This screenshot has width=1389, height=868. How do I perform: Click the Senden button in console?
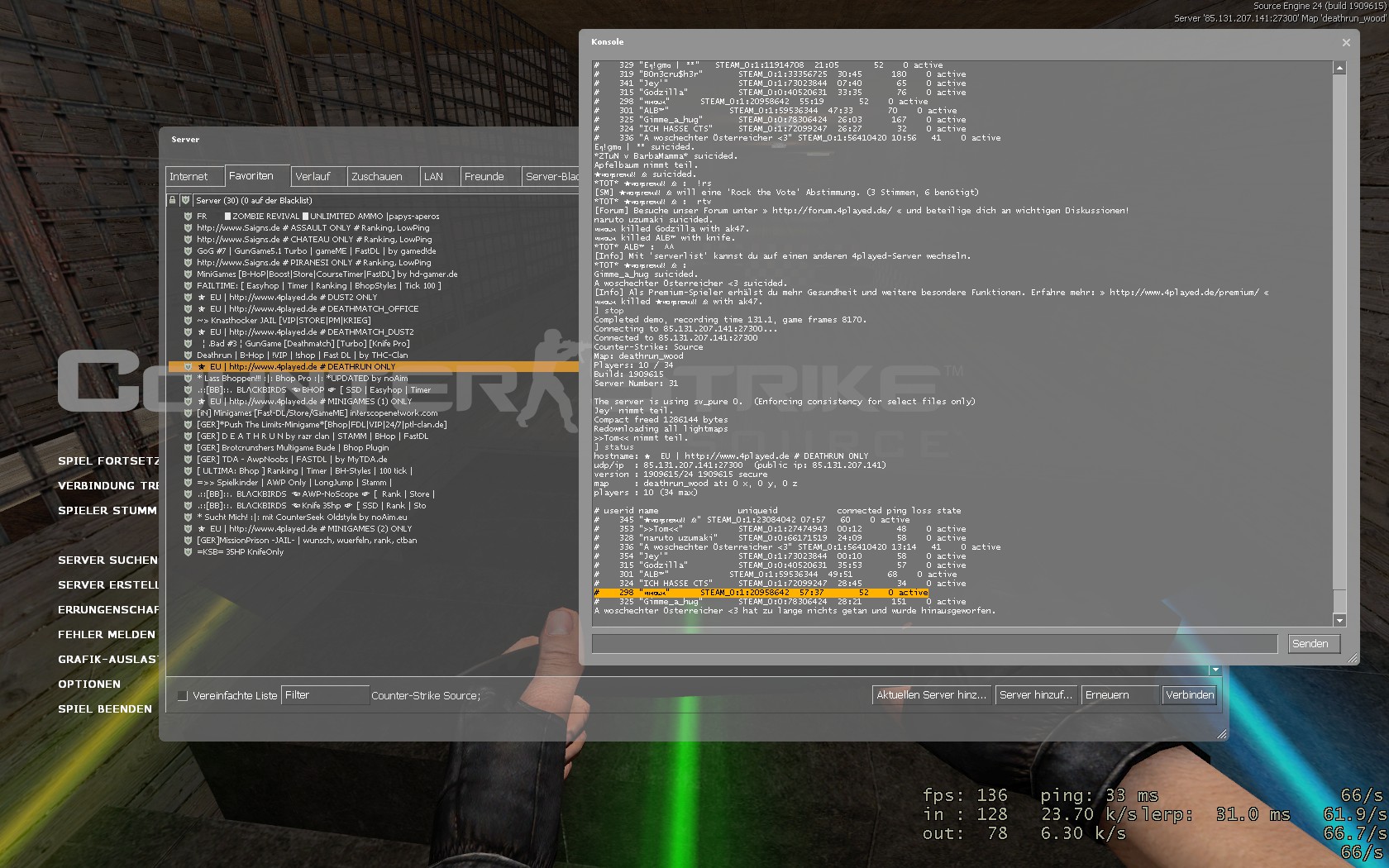[1314, 644]
